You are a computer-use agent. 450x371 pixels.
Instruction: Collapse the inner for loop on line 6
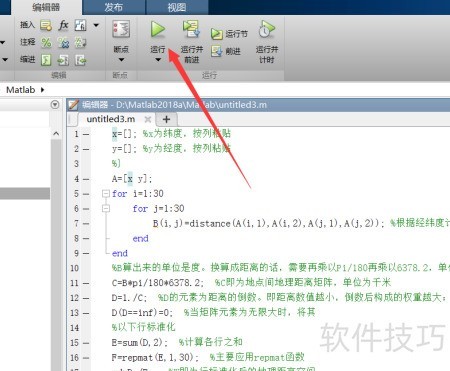tap(106, 208)
